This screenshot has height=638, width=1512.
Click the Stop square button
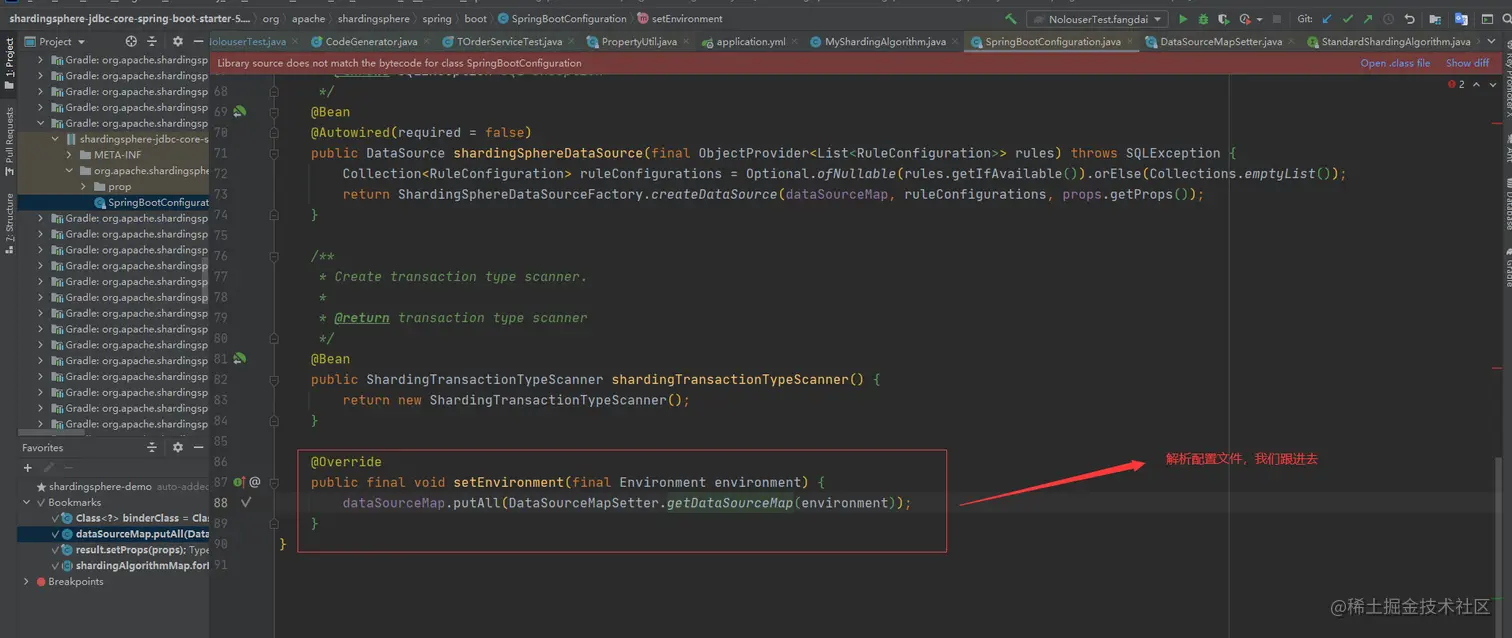point(1277,19)
